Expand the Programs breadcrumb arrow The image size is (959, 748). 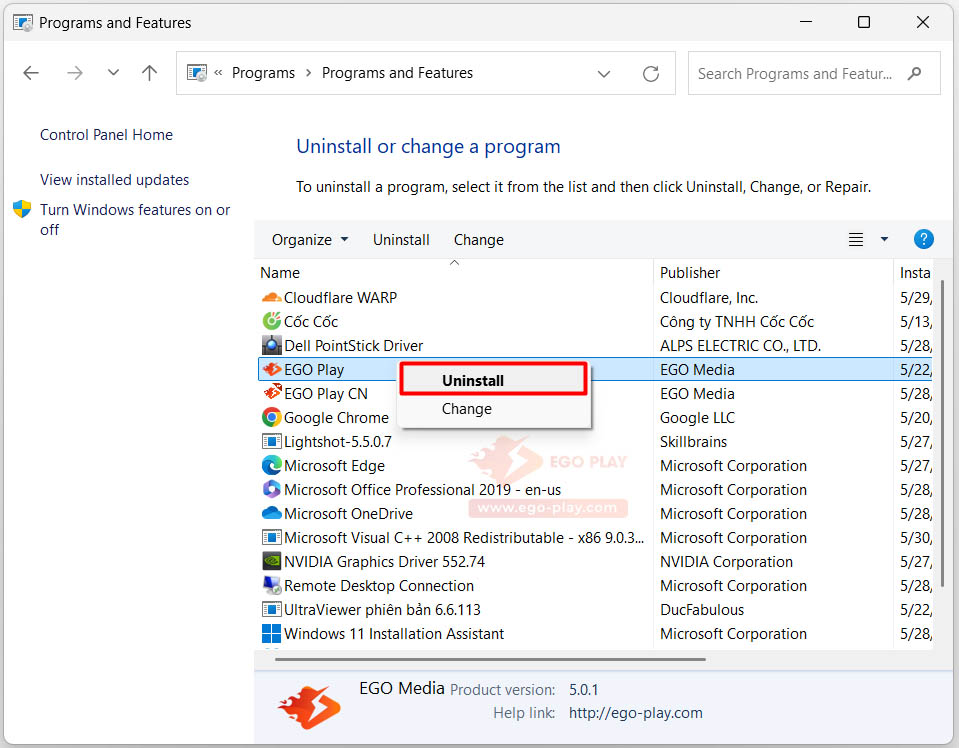coord(308,73)
